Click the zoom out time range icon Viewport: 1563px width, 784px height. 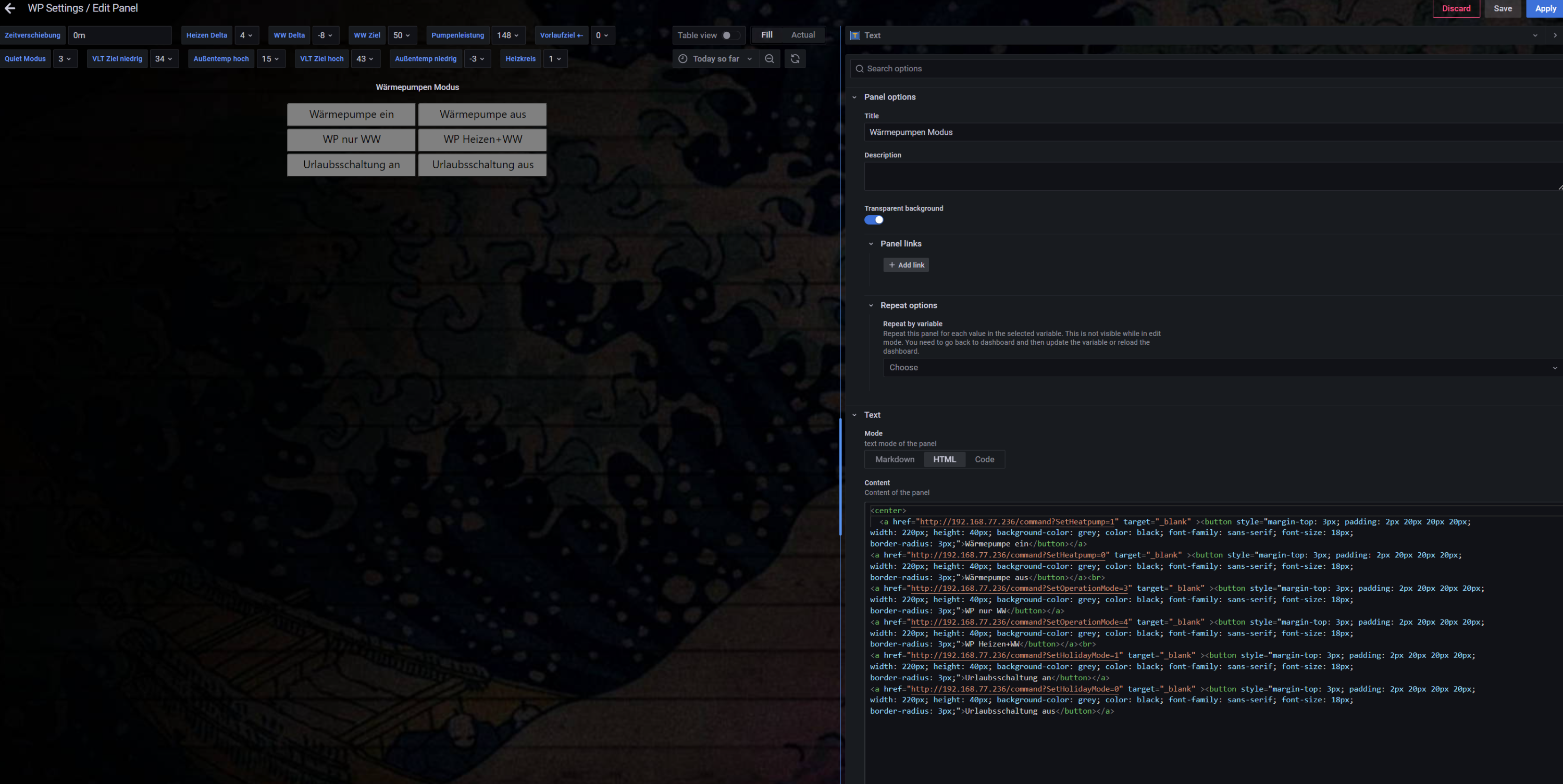tap(770, 59)
